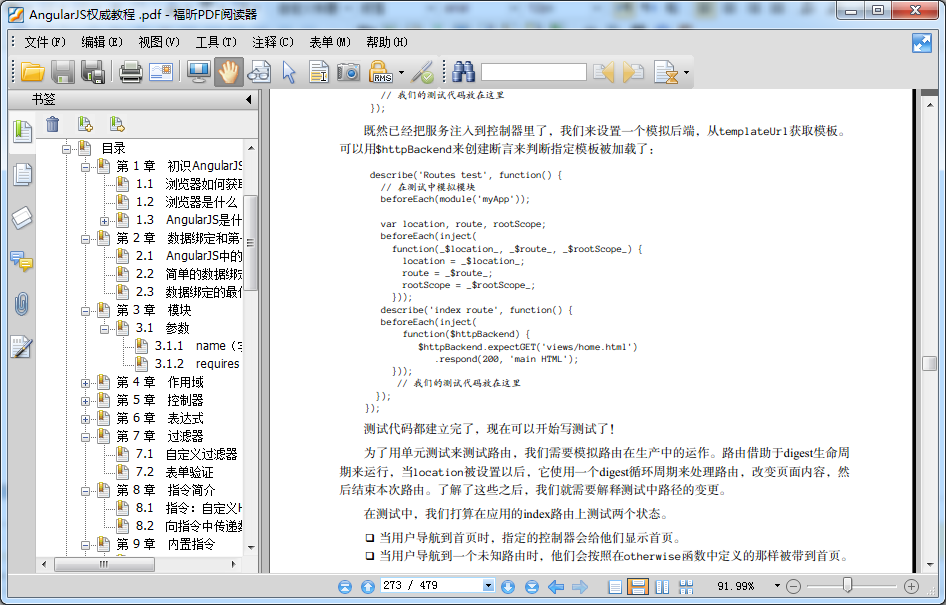Print the PDF using the printer icon

(130, 72)
